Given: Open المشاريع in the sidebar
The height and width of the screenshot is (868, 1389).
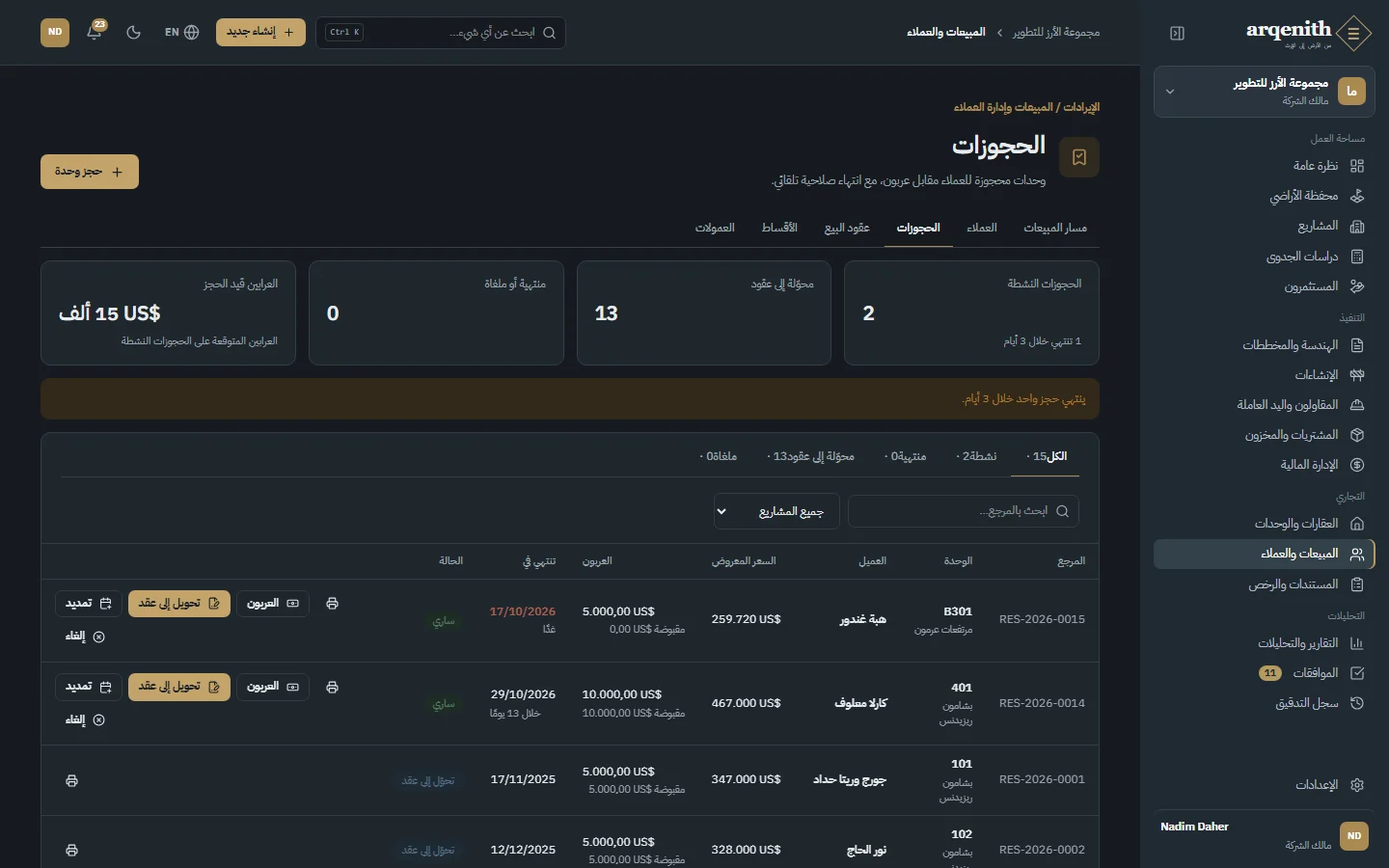Looking at the screenshot, I should tap(1265, 226).
